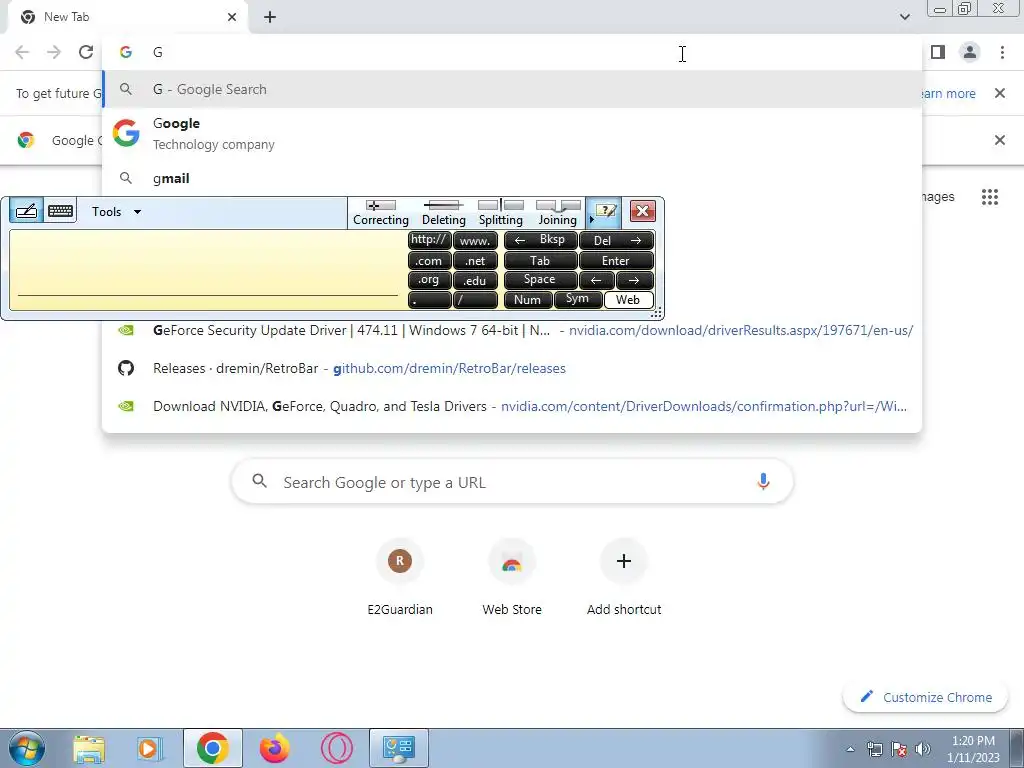Tap the period key on input panel
The width and height of the screenshot is (1024, 768).
429,300
